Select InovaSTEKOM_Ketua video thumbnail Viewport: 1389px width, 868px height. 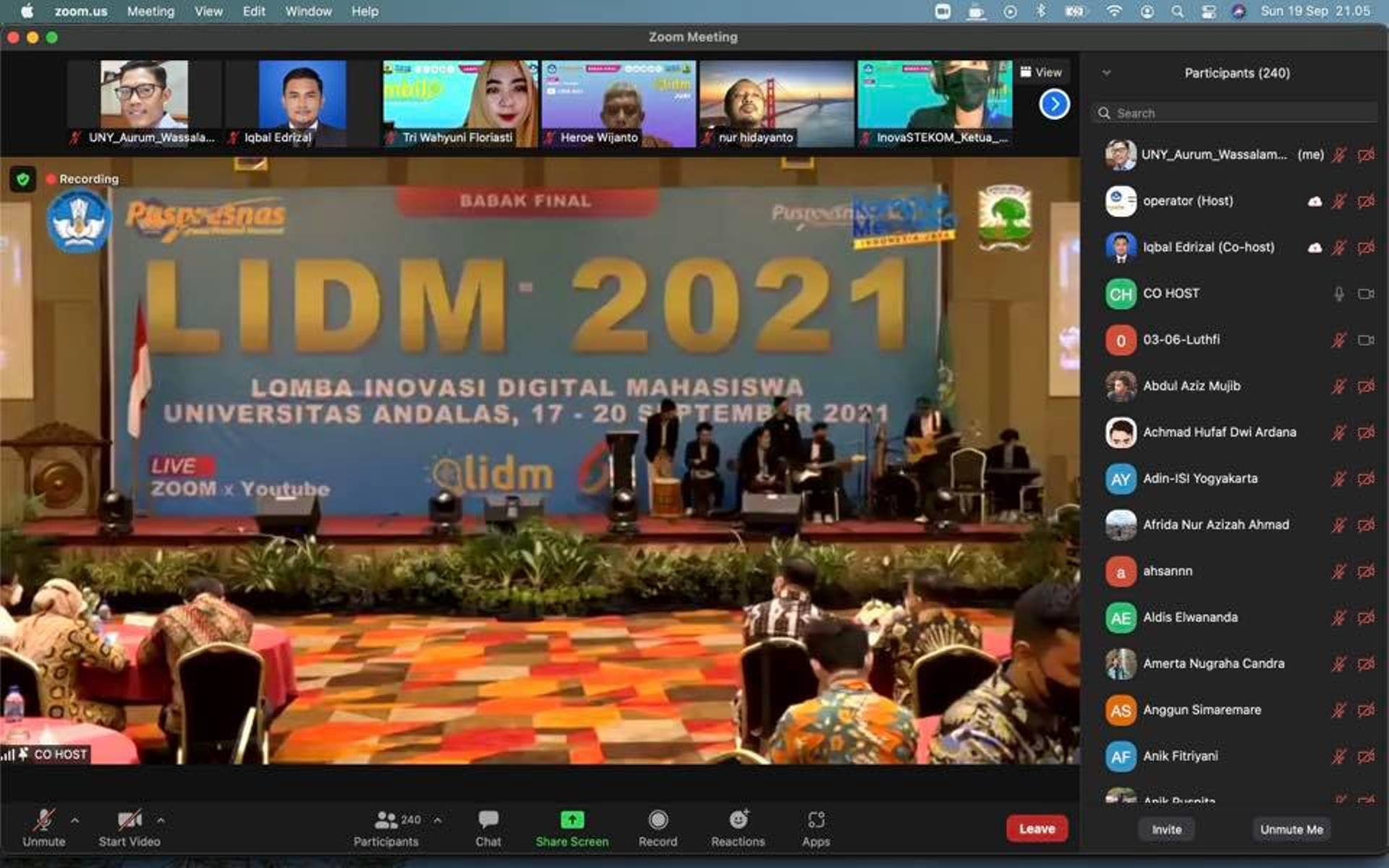[x=935, y=103]
